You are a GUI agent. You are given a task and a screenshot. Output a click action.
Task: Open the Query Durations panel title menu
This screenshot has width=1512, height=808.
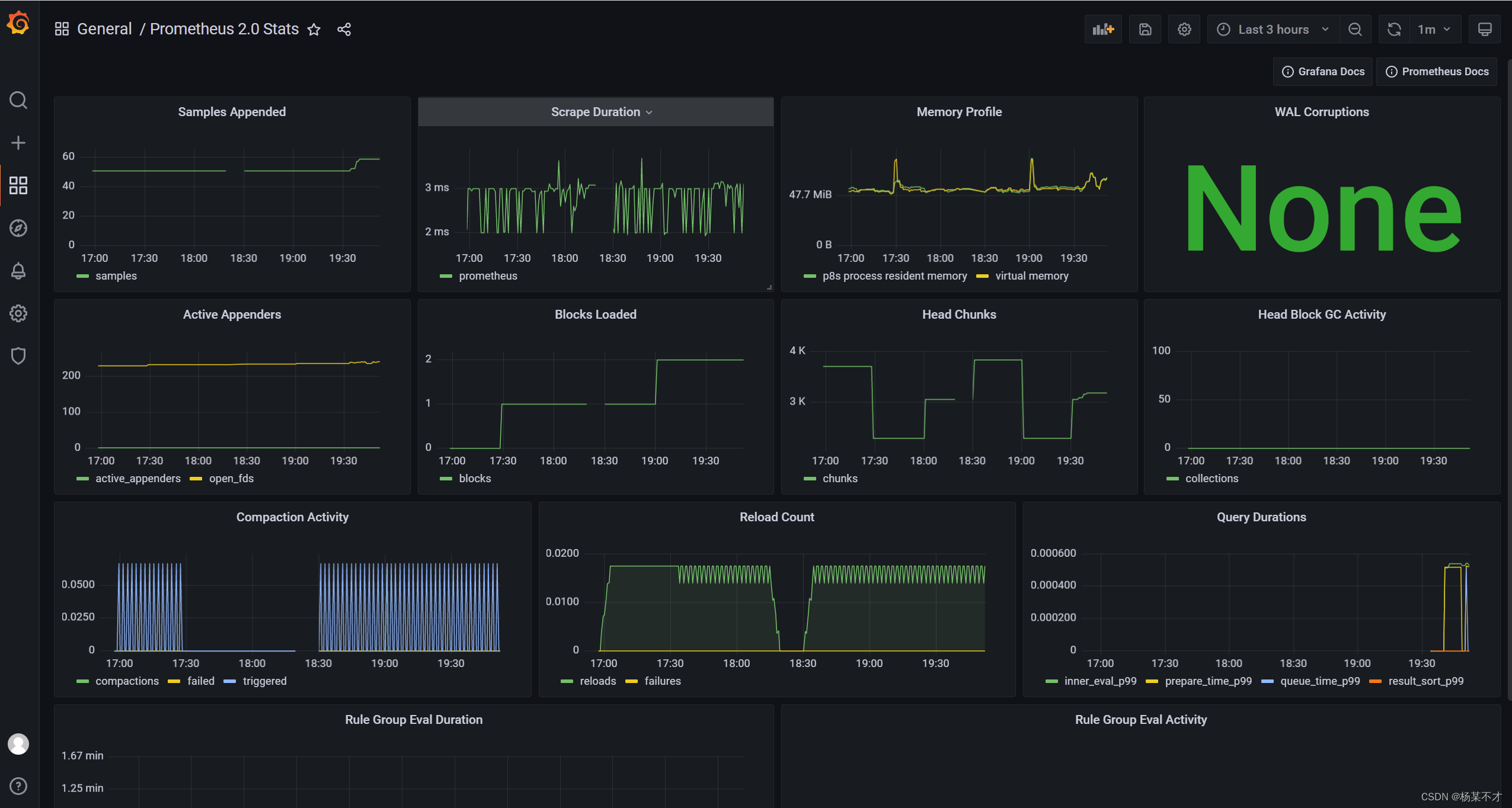[x=1261, y=517]
